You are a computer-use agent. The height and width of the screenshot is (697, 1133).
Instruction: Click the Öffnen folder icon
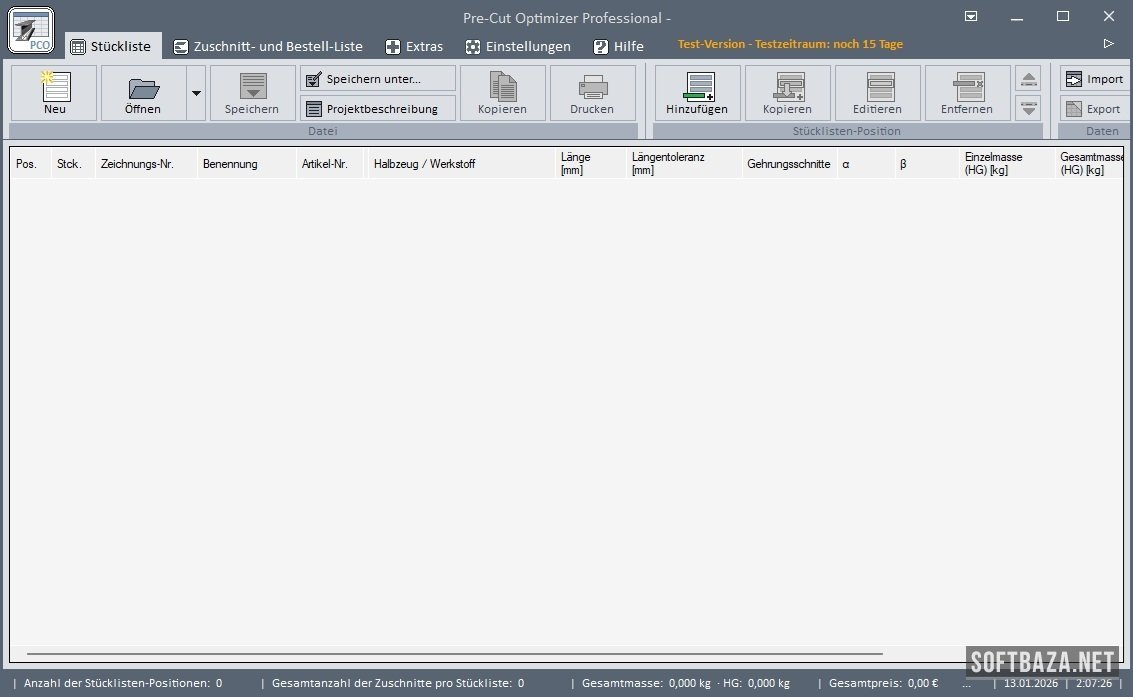[x=143, y=88]
